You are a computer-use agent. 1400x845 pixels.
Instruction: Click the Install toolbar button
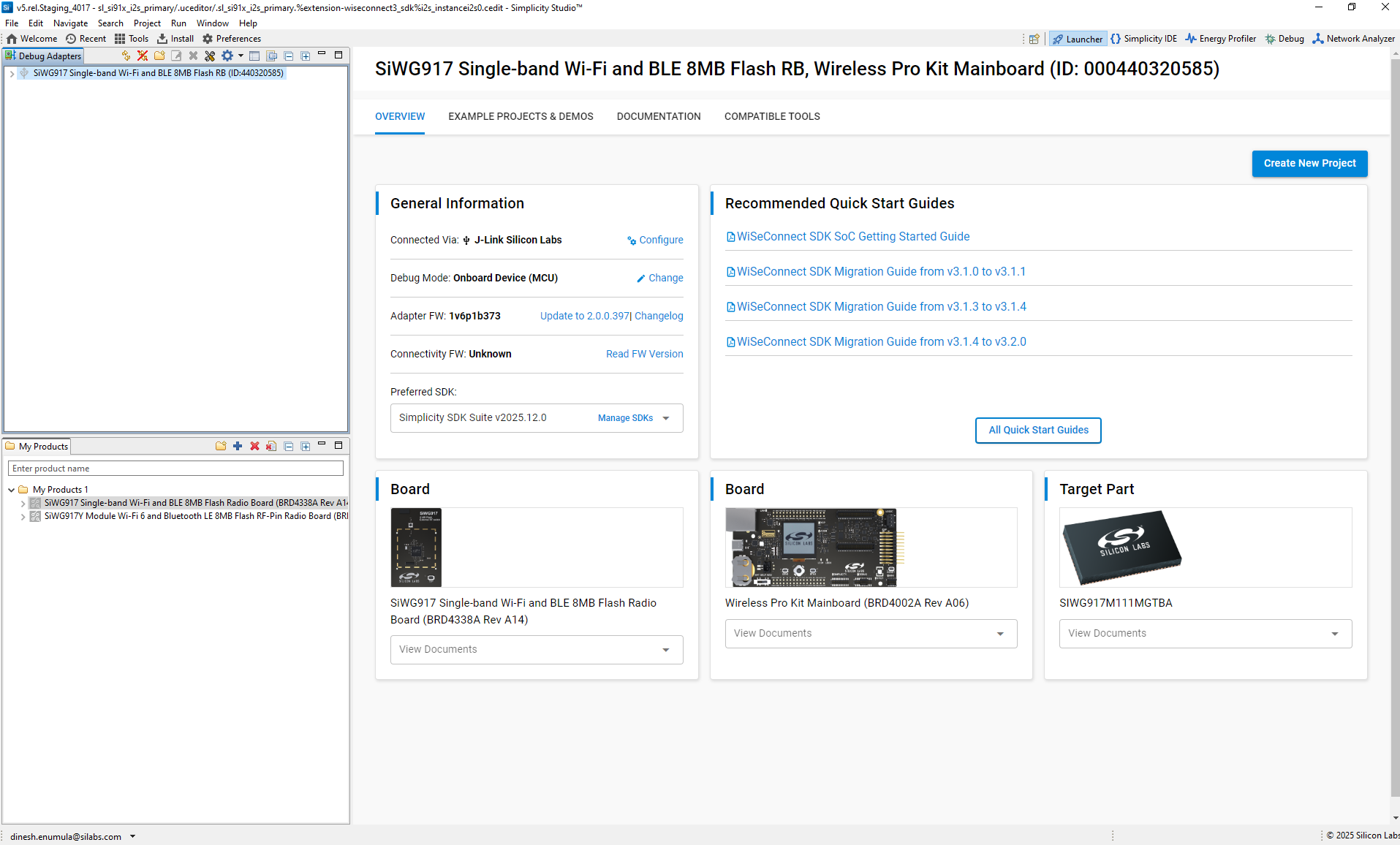pyautogui.click(x=175, y=39)
